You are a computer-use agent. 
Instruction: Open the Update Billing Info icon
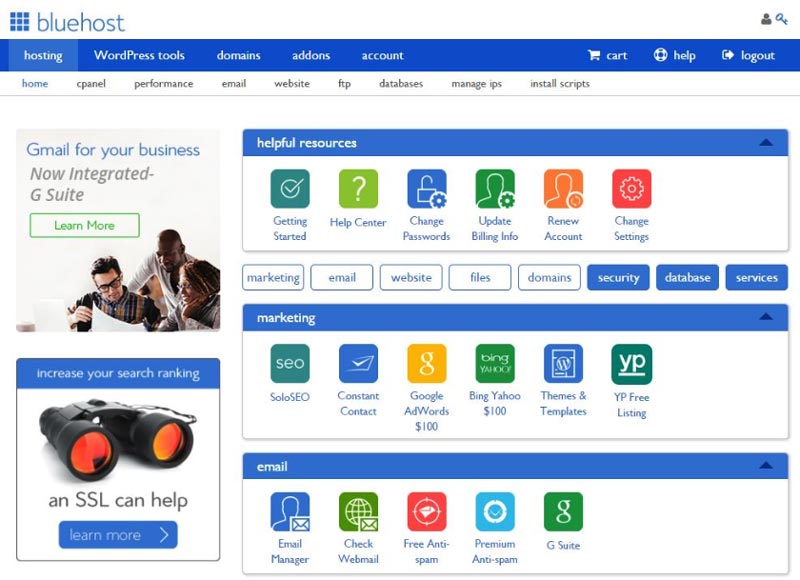tap(495, 189)
